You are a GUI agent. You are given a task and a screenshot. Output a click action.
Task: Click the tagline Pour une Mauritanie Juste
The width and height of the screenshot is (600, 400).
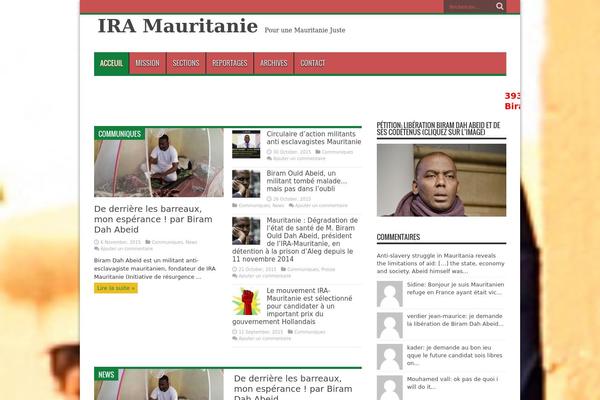[x=305, y=30]
